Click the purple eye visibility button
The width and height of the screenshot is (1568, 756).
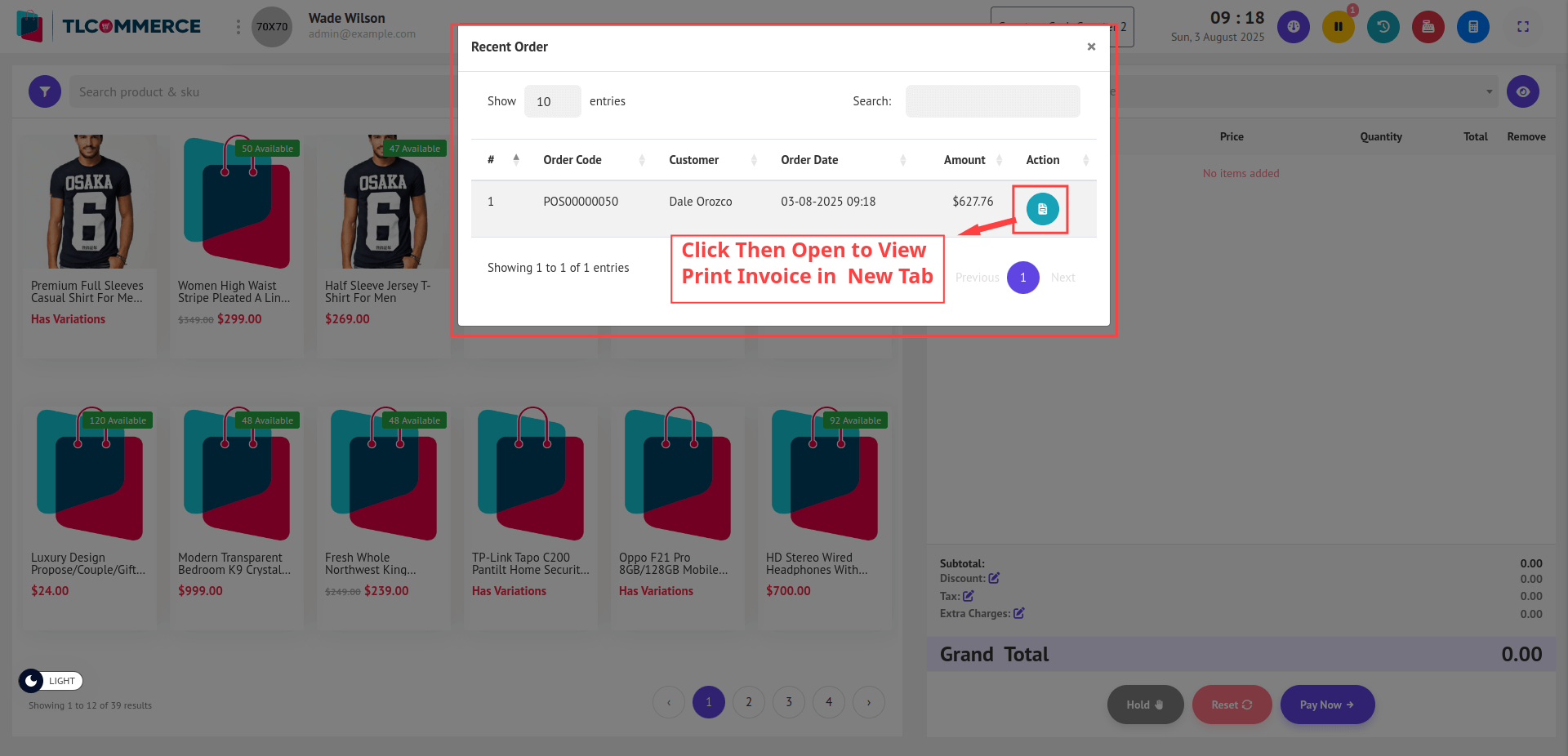point(1522,91)
